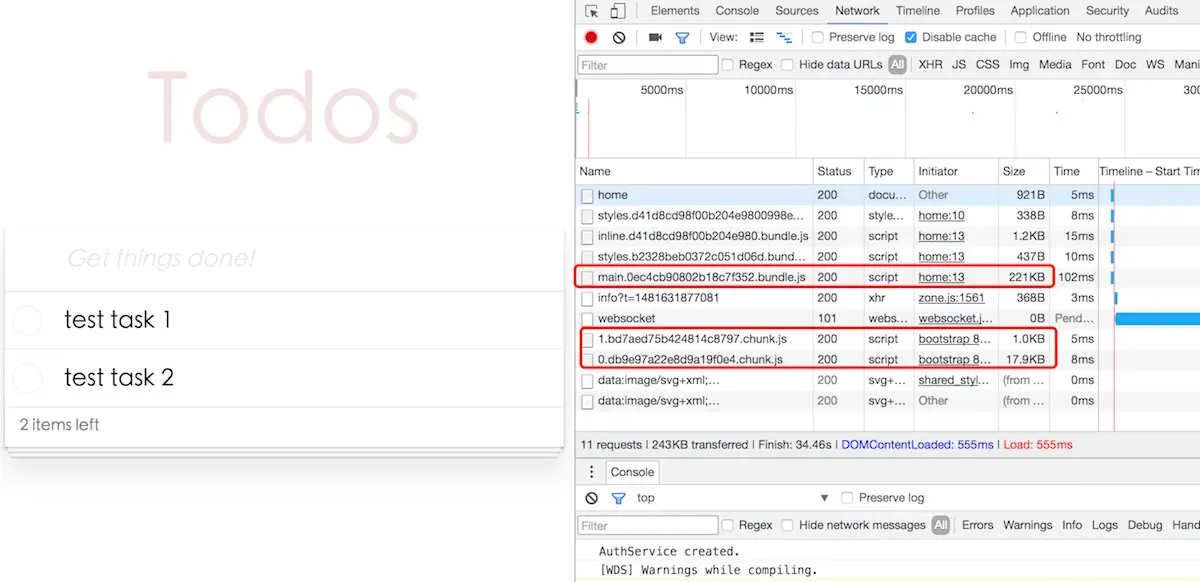The image size is (1200, 582).
Task: Filter network requests by XHR
Action: 930,64
